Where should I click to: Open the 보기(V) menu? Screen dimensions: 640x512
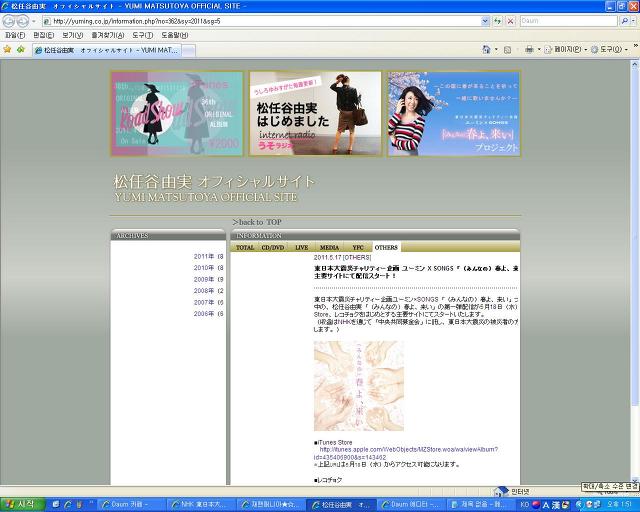click(72, 35)
